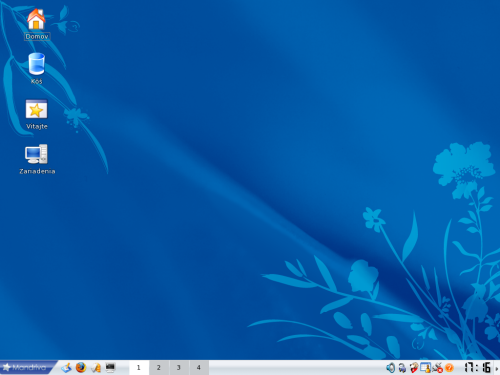The width and height of the screenshot is (500, 375).
Task: Launch Firefox from the panel
Action: click(x=81, y=368)
